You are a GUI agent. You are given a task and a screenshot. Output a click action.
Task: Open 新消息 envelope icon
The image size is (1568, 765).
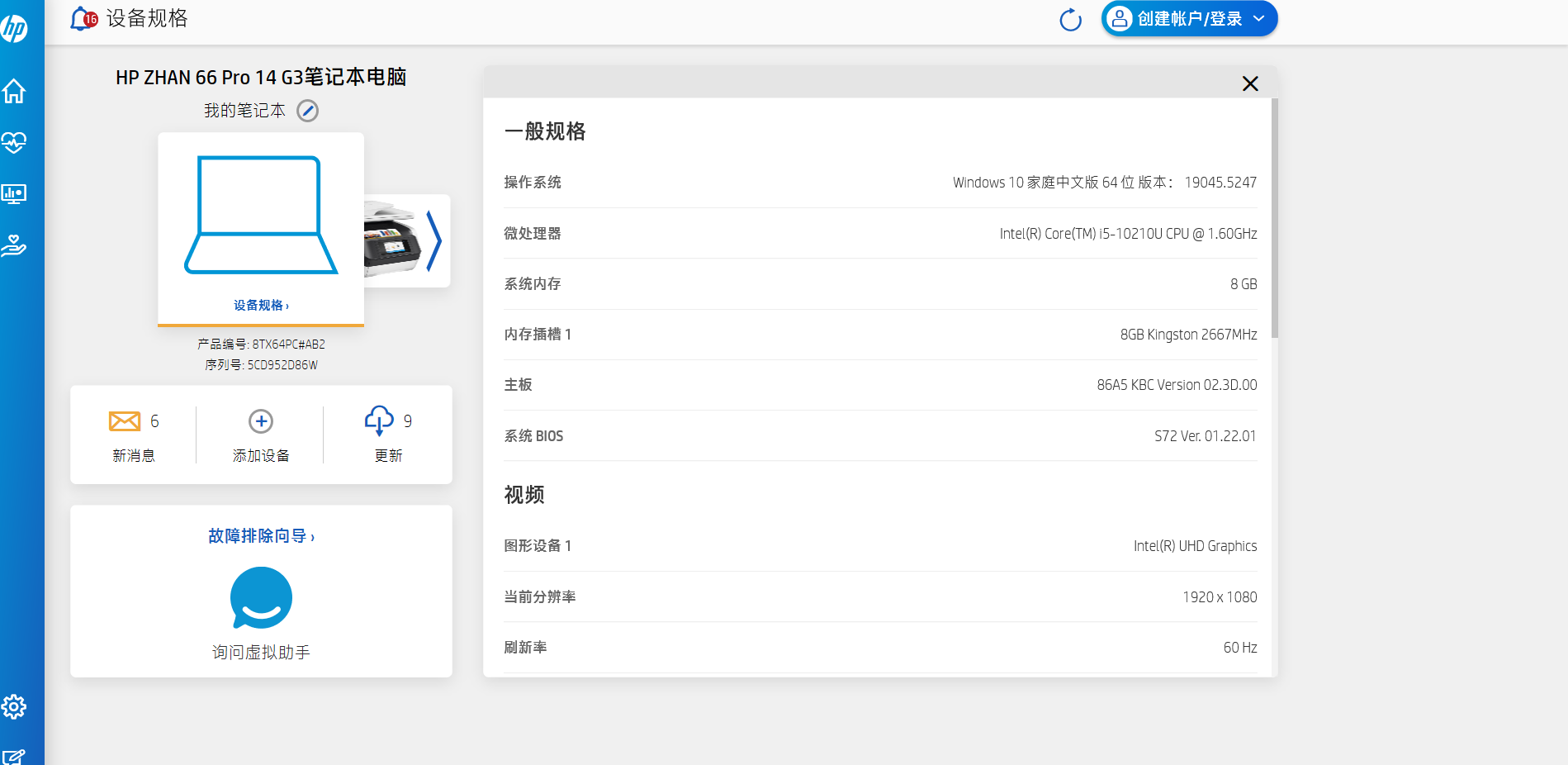[x=125, y=421]
